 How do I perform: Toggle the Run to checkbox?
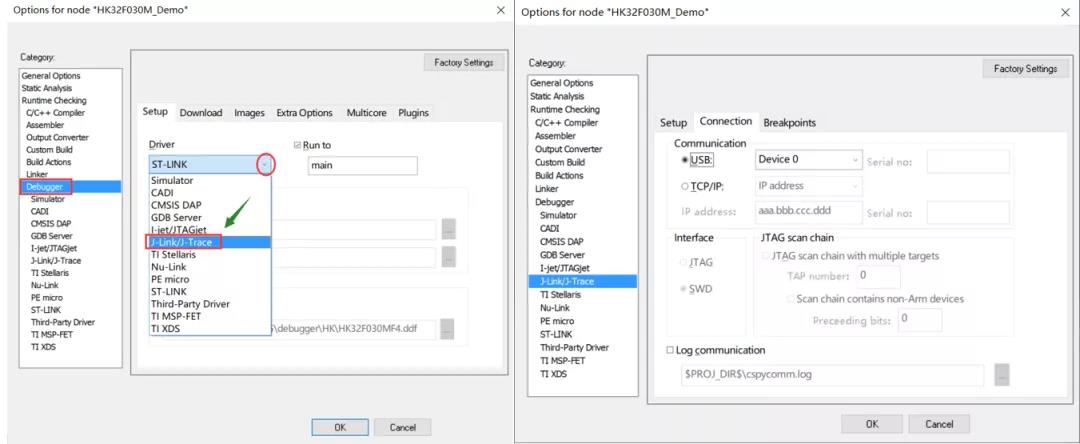click(x=298, y=145)
